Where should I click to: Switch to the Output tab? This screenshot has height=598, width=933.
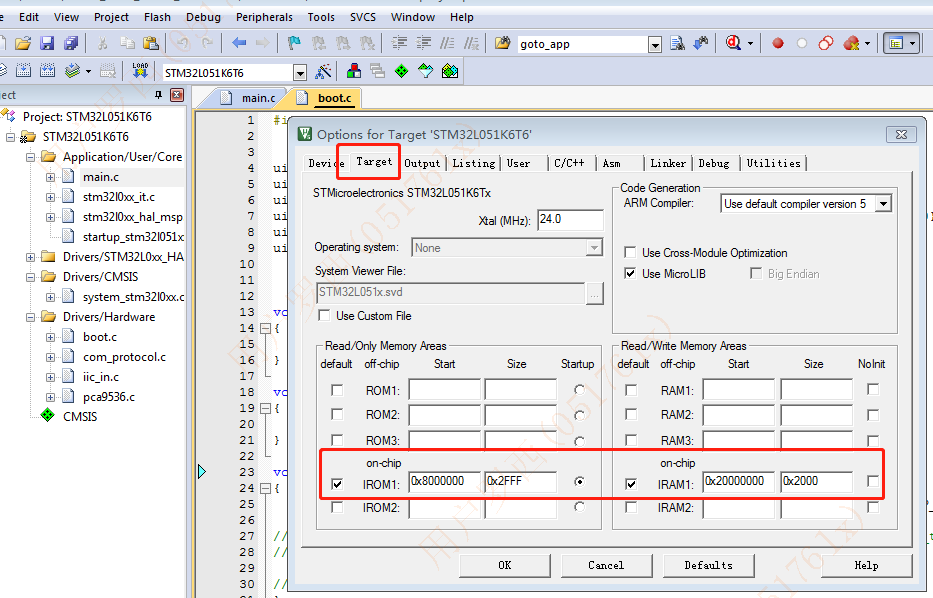[x=422, y=163]
